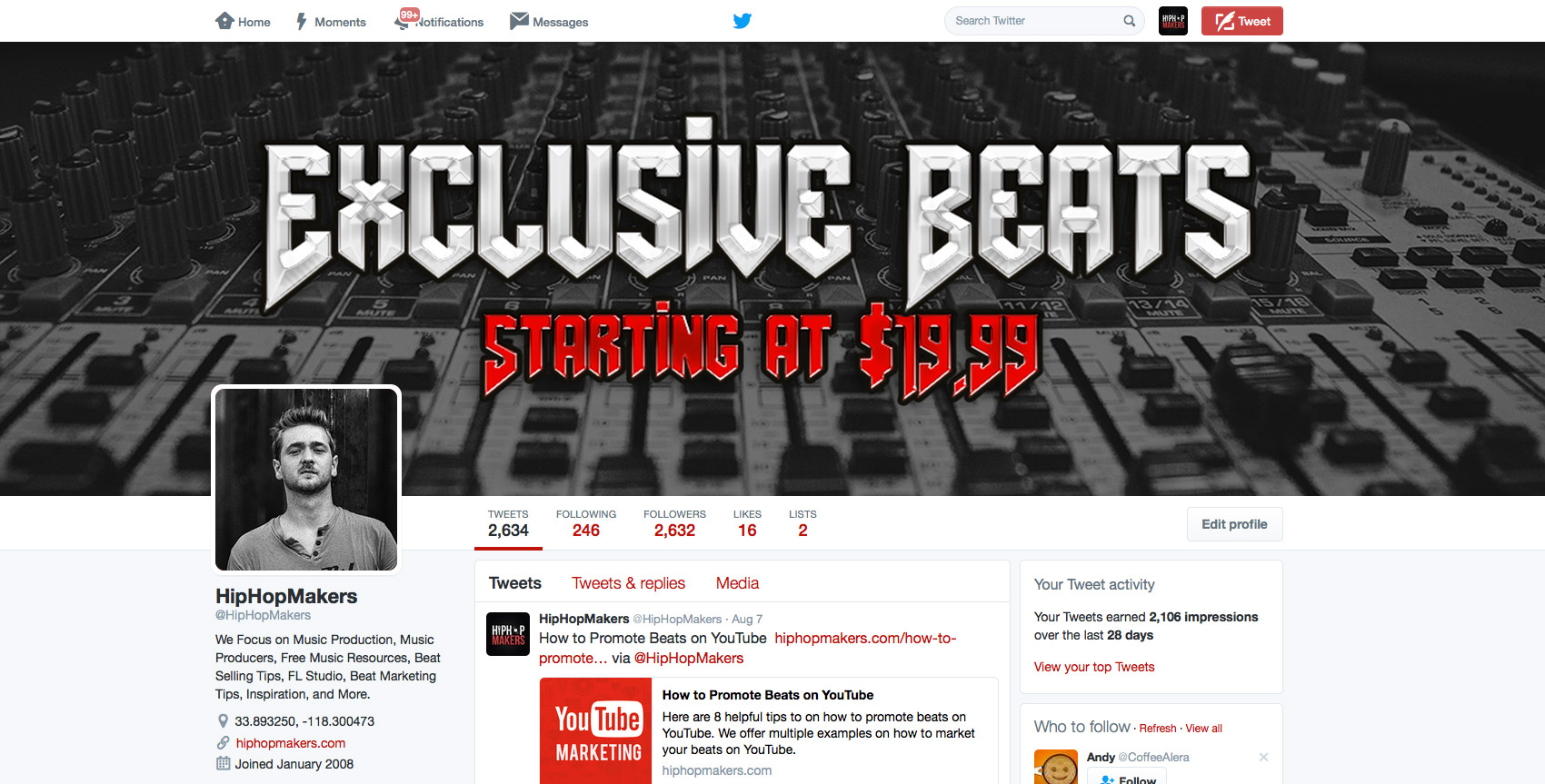Open the hiphopmakers.com profile website link
This screenshot has width=1545, height=784.
291,743
